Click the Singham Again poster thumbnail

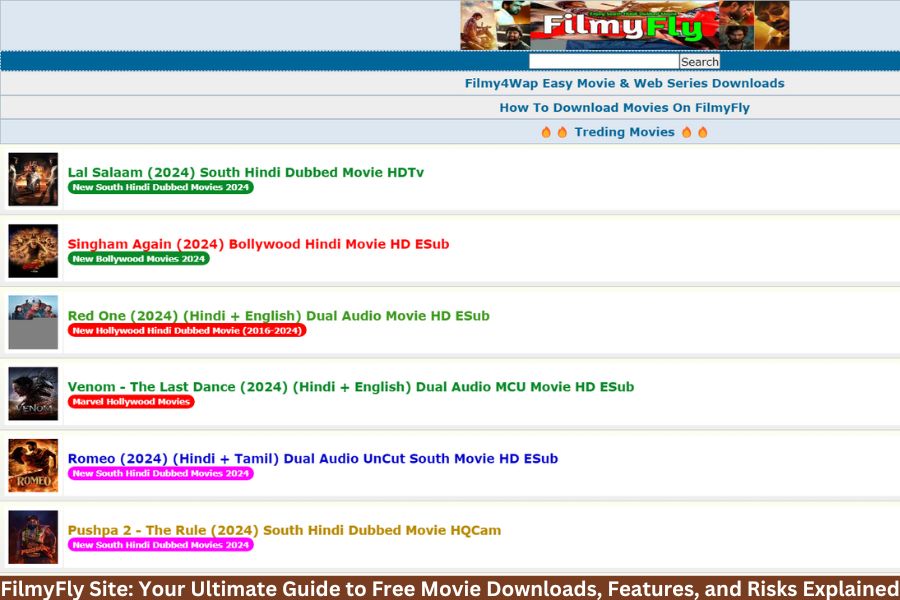point(33,251)
